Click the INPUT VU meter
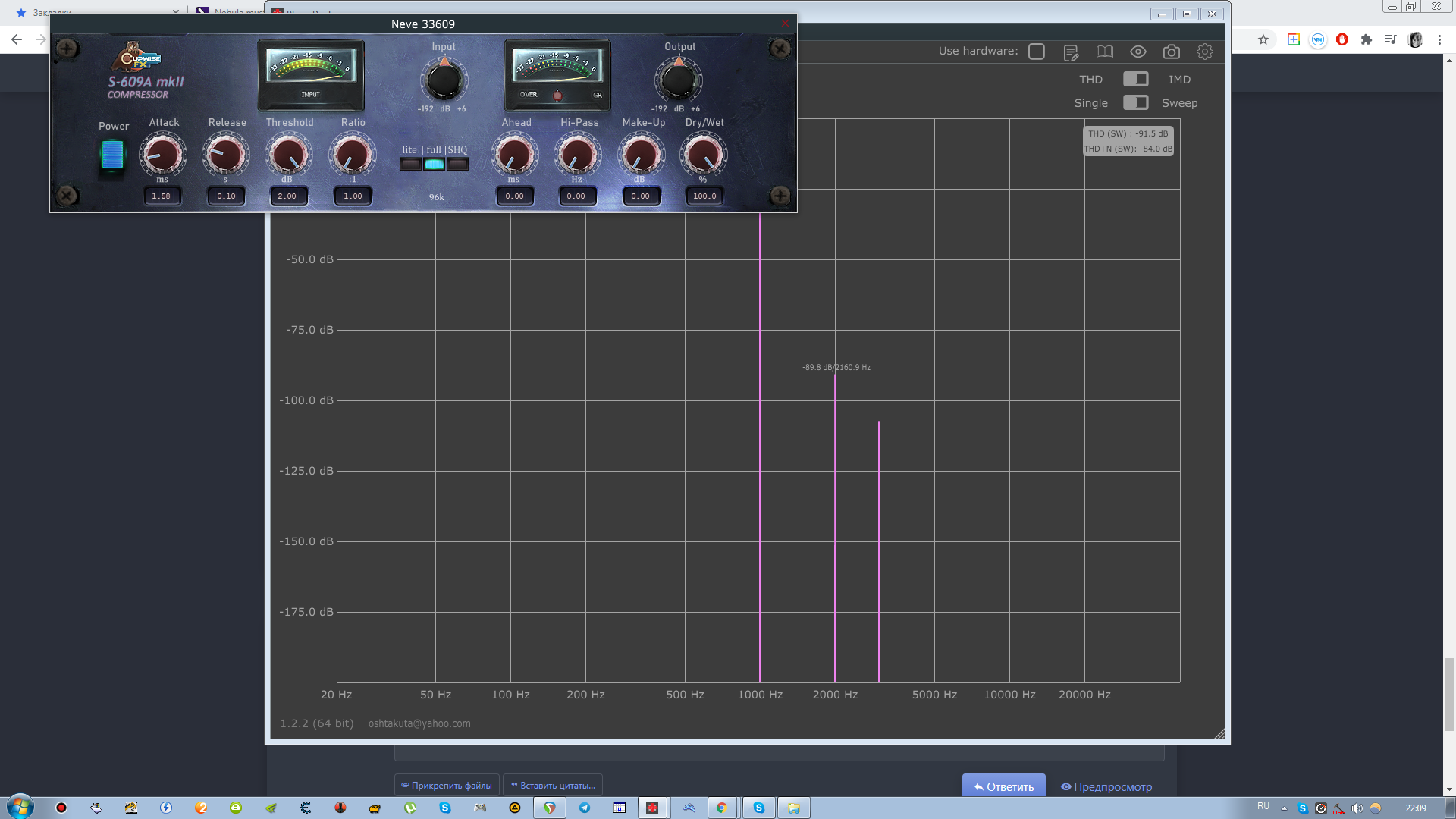Image resolution: width=1456 pixels, height=819 pixels. point(311,75)
